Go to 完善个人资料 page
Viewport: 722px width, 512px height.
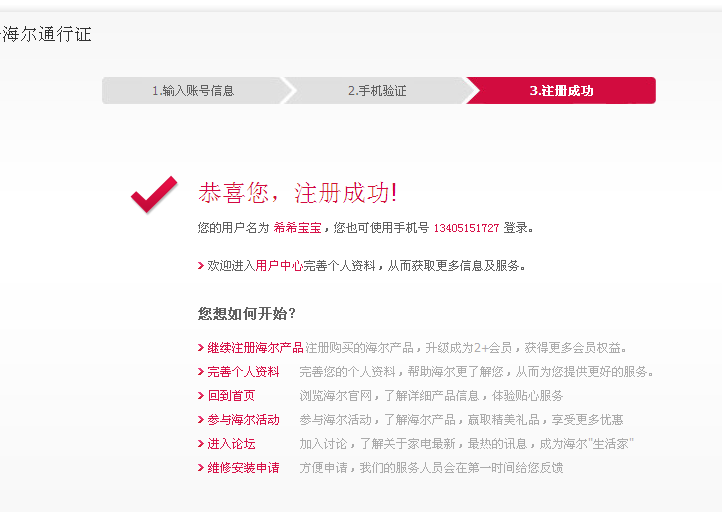pyautogui.click(x=243, y=372)
